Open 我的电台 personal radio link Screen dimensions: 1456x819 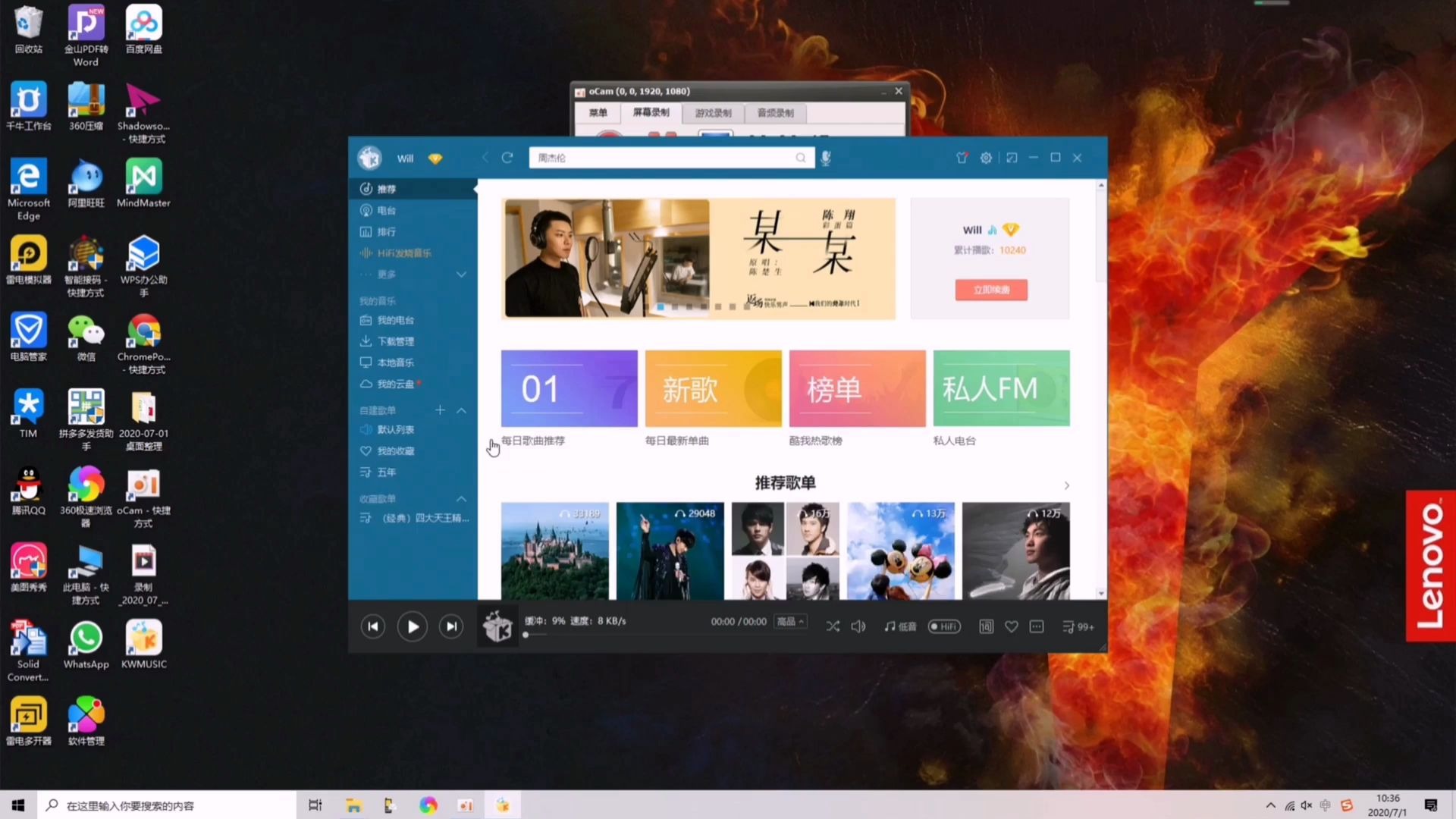395,320
